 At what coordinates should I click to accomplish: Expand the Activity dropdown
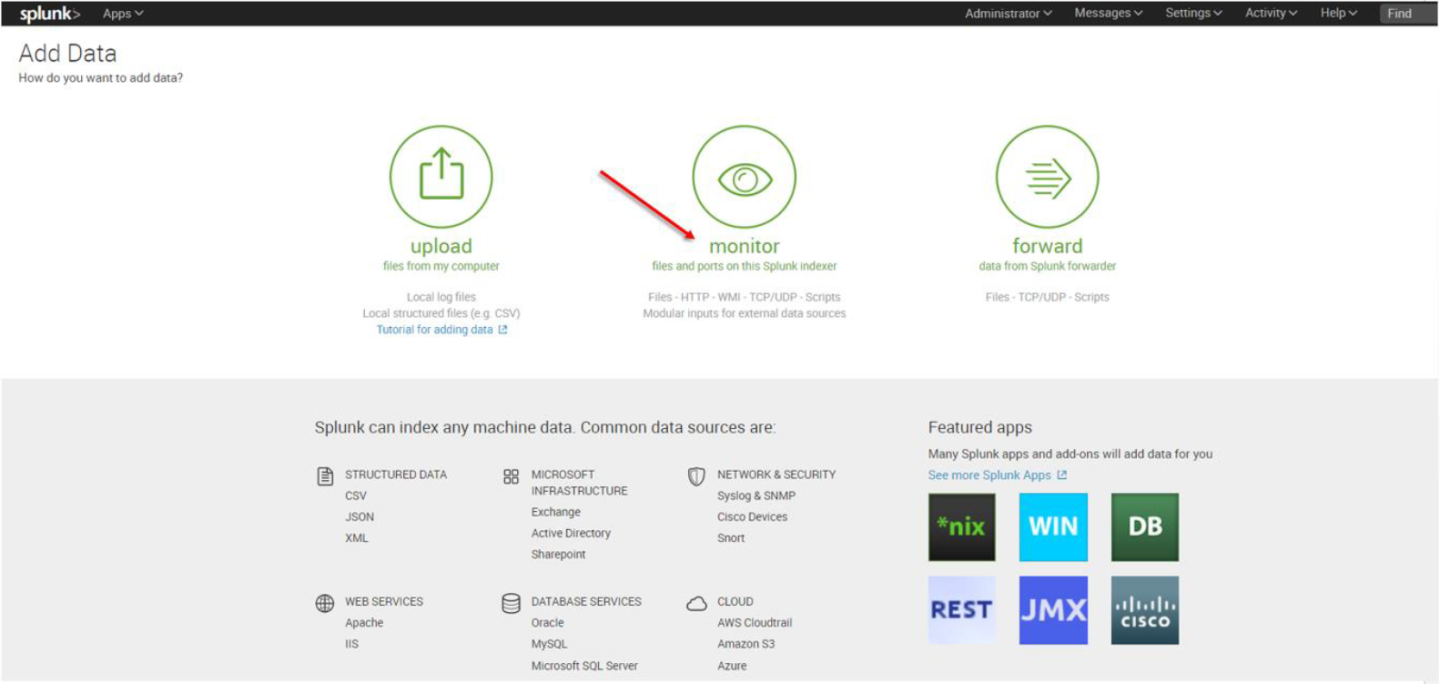pyautogui.click(x=1270, y=13)
